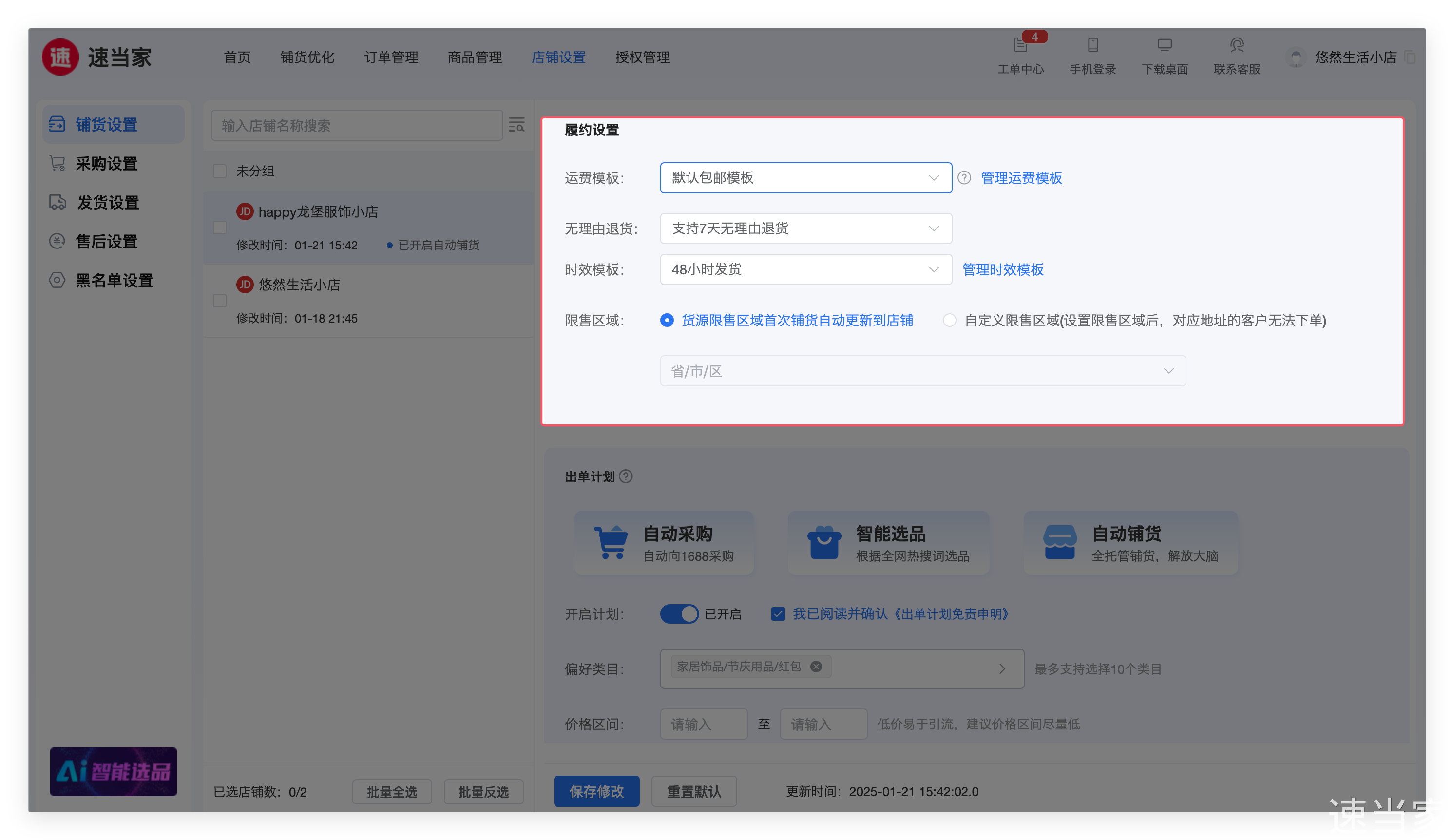Click the 下载桌面 monitor icon

pyautogui.click(x=1165, y=45)
